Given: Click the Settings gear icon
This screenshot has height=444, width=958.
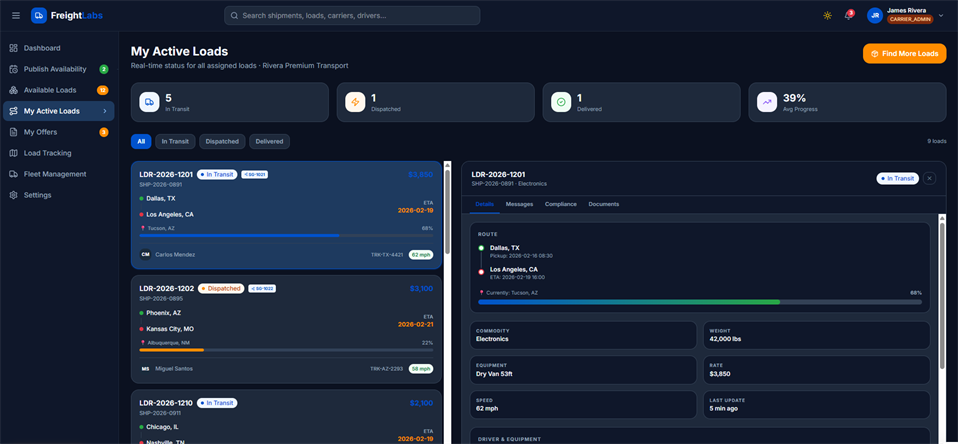Looking at the screenshot, I should pos(13,195).
